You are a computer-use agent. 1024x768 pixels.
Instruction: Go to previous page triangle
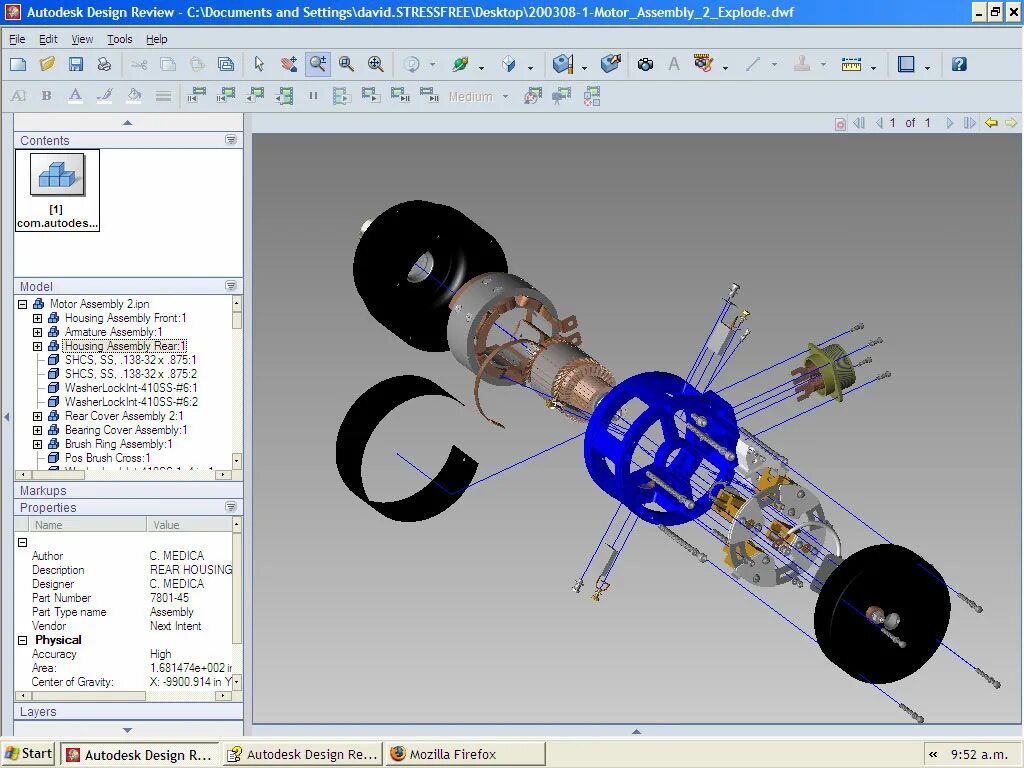click(x=879, y=123)
